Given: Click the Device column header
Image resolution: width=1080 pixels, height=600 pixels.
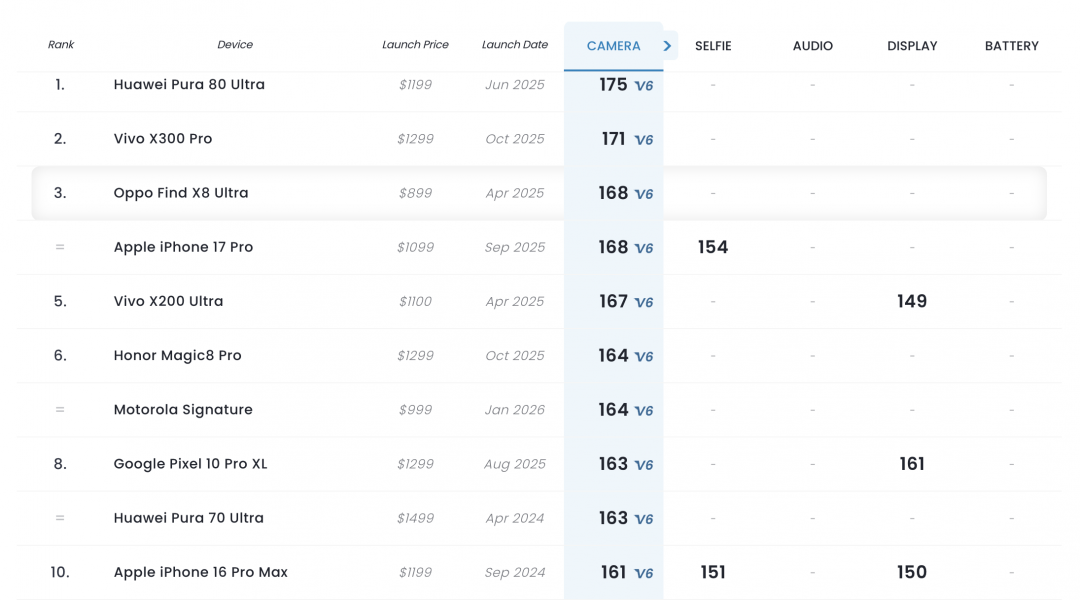Looking at the screenshot, I should [235, 45].
